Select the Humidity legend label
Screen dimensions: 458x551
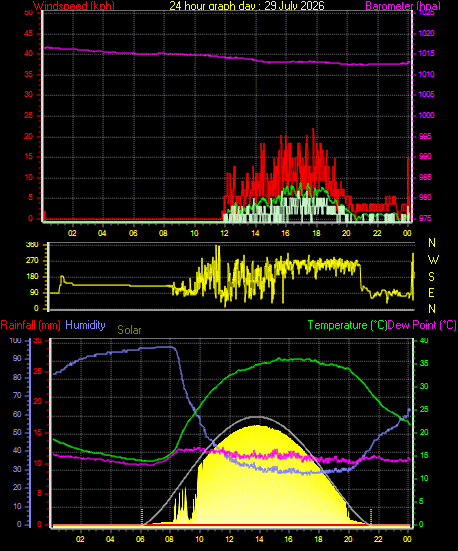click(85, 325)
